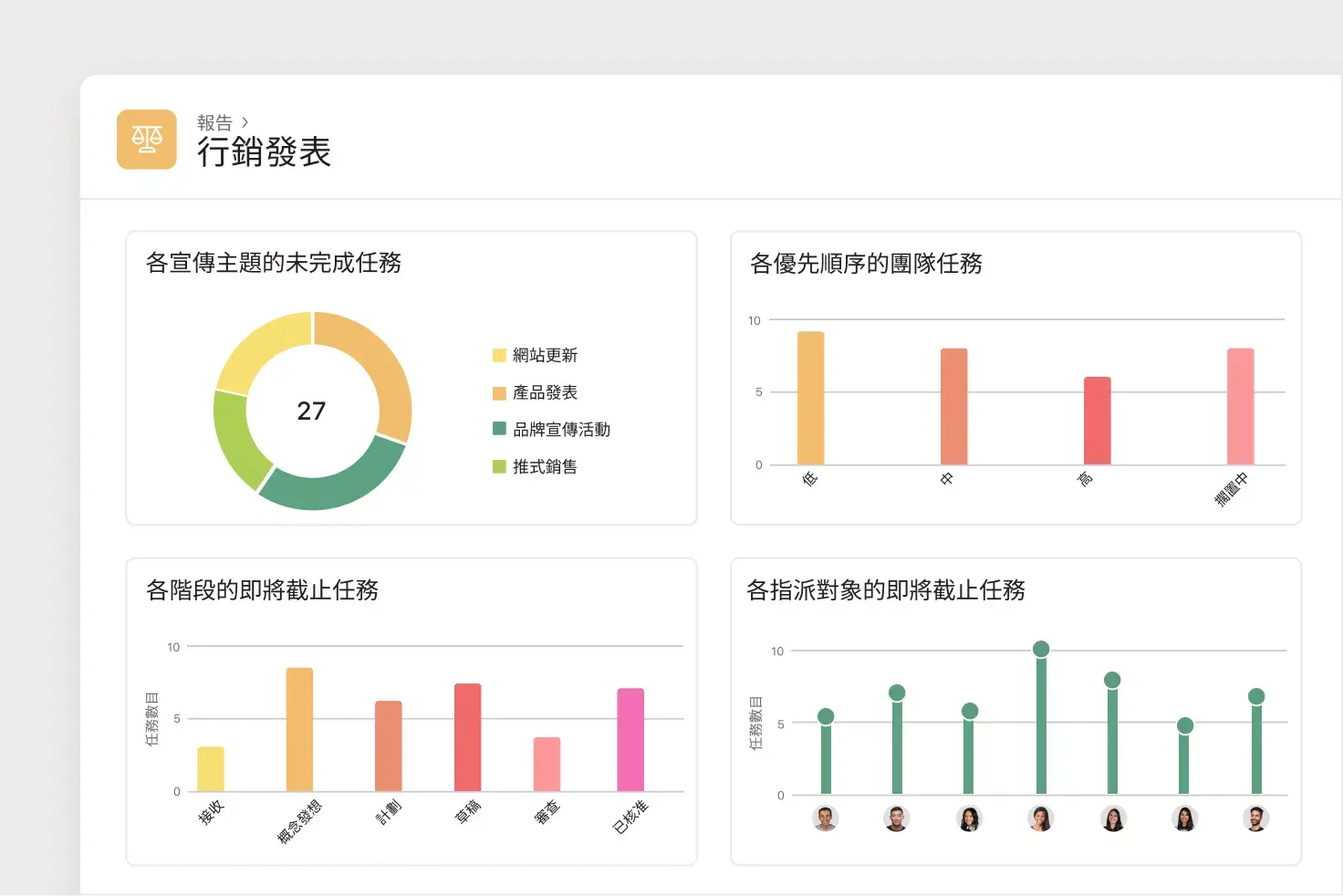This screenshot has height=896, width=1343.
Task: Click the 產品發表 legend marker
Action: click(x=498, y=392)
